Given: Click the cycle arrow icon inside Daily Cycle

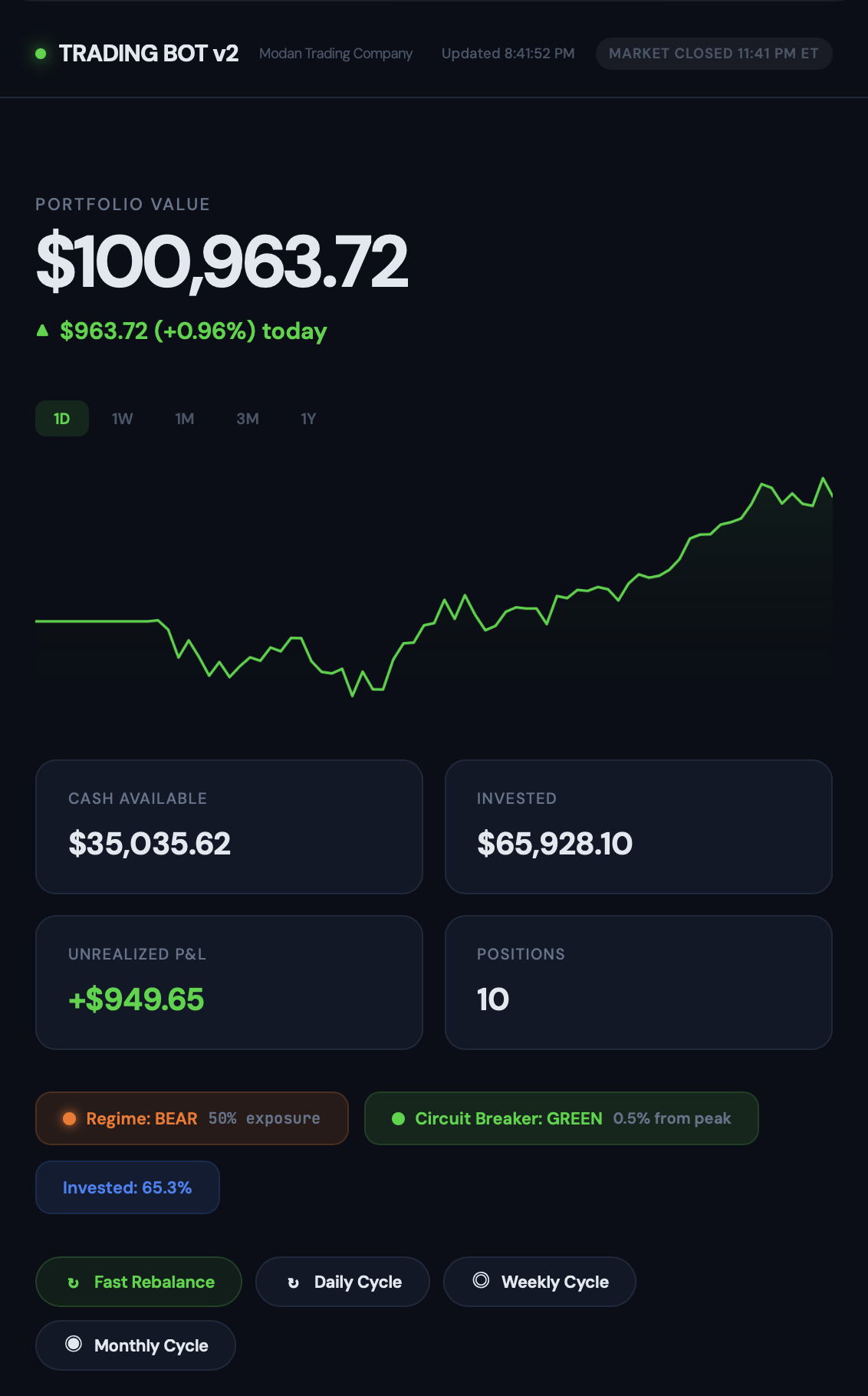Looking at the screenshot, I should [294, 1282].
